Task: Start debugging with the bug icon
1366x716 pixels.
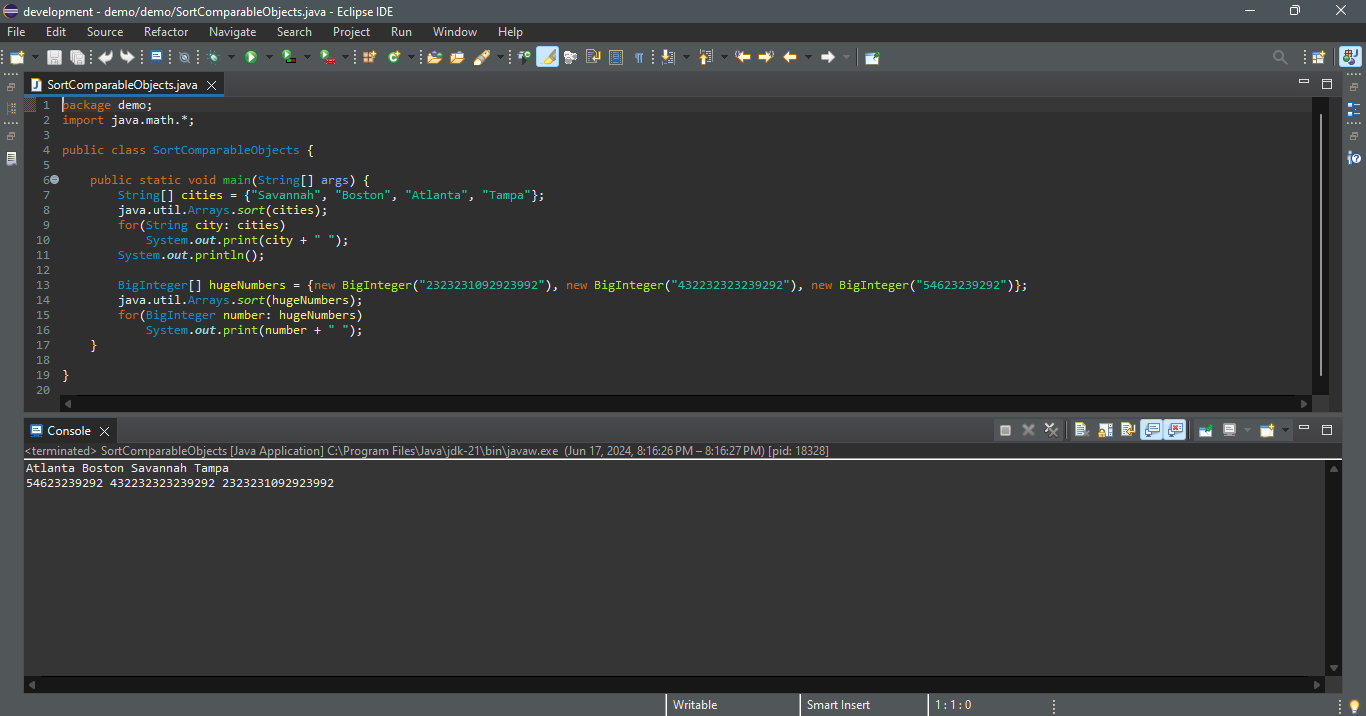Action: coord(213,57)
